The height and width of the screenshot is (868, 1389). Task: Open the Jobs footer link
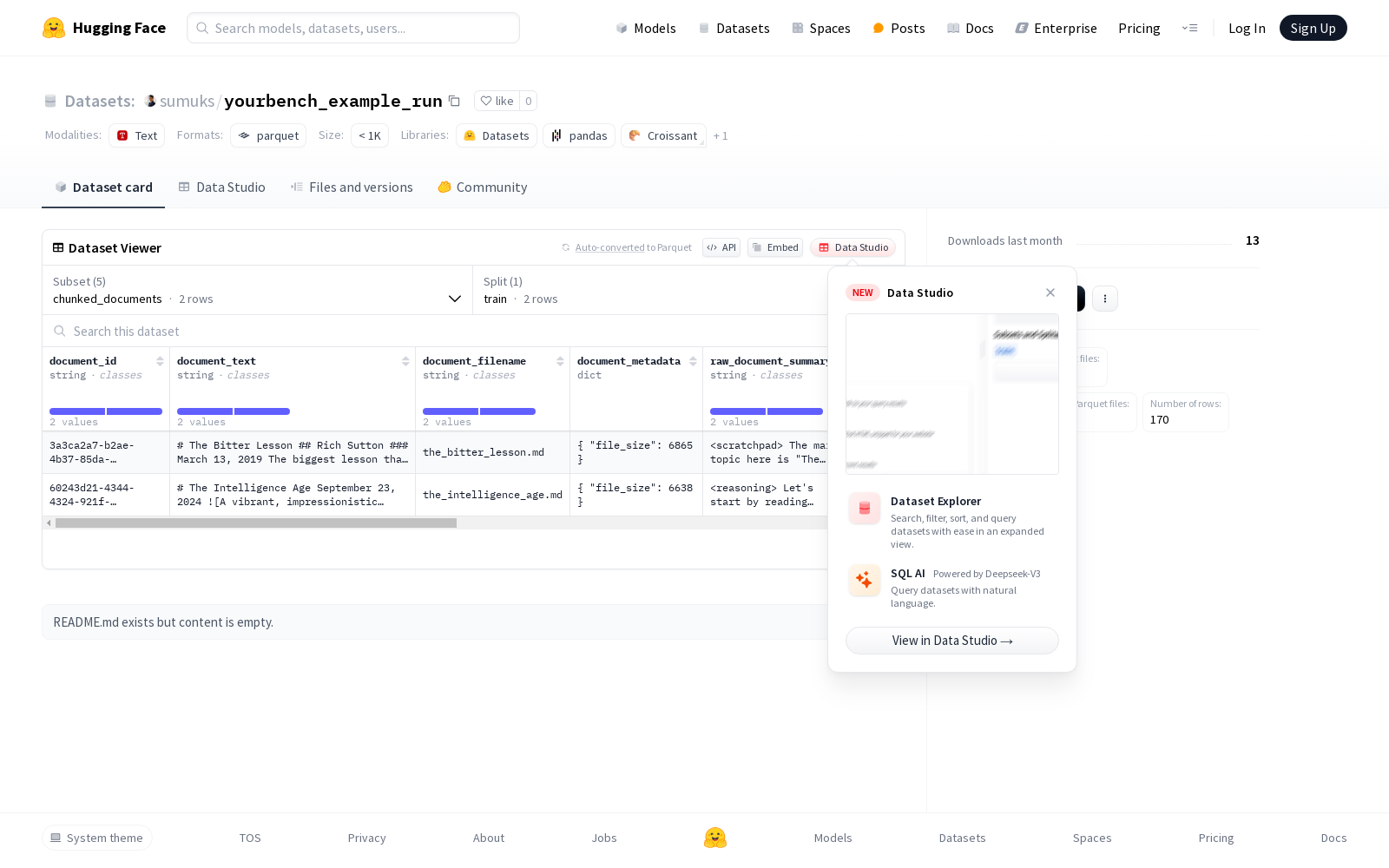pyautogui.click(x=604, y=838)
